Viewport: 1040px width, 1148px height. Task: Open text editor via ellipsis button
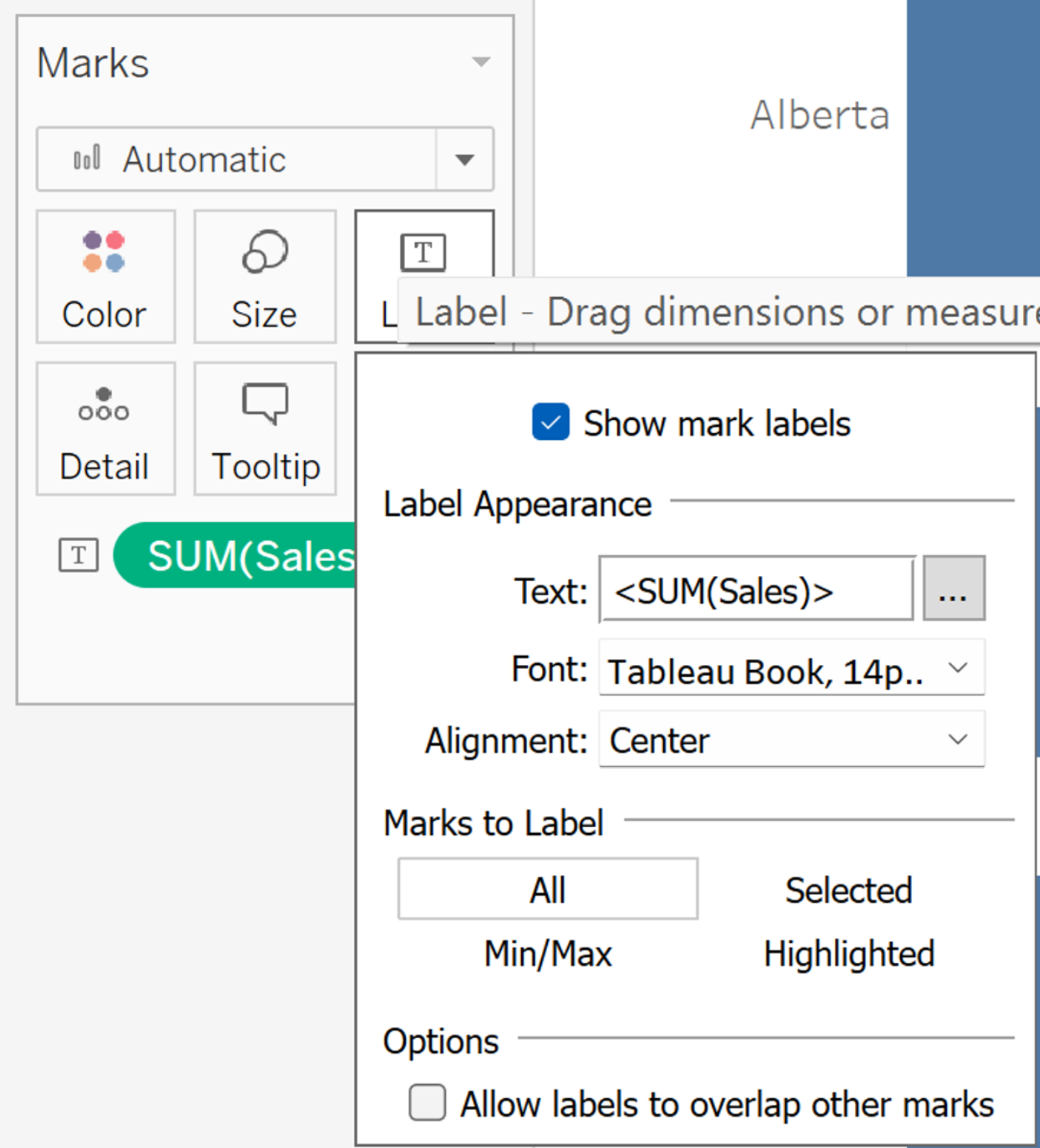tap(953, 589)
